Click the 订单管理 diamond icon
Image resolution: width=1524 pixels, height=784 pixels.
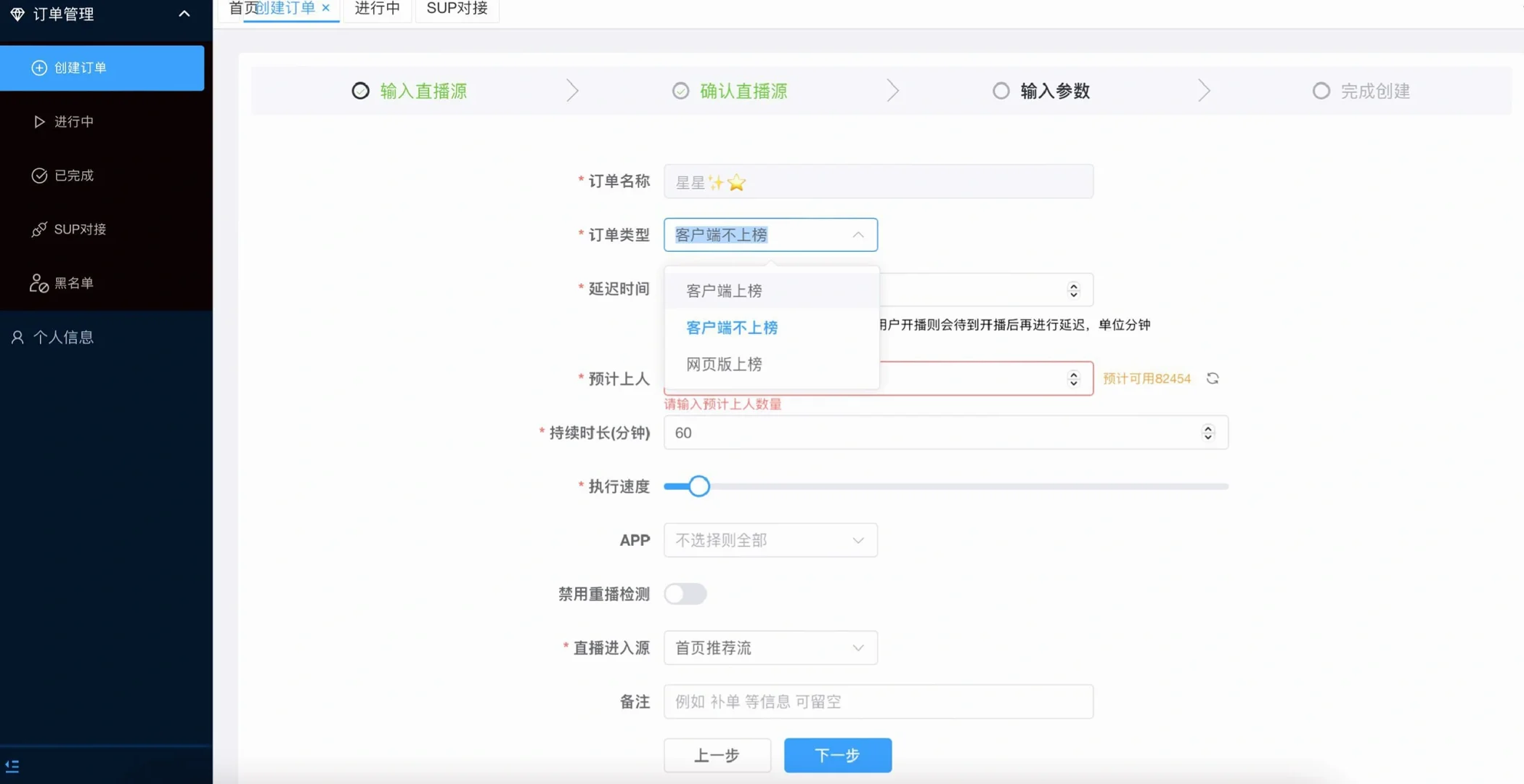[x=18, y=13]
